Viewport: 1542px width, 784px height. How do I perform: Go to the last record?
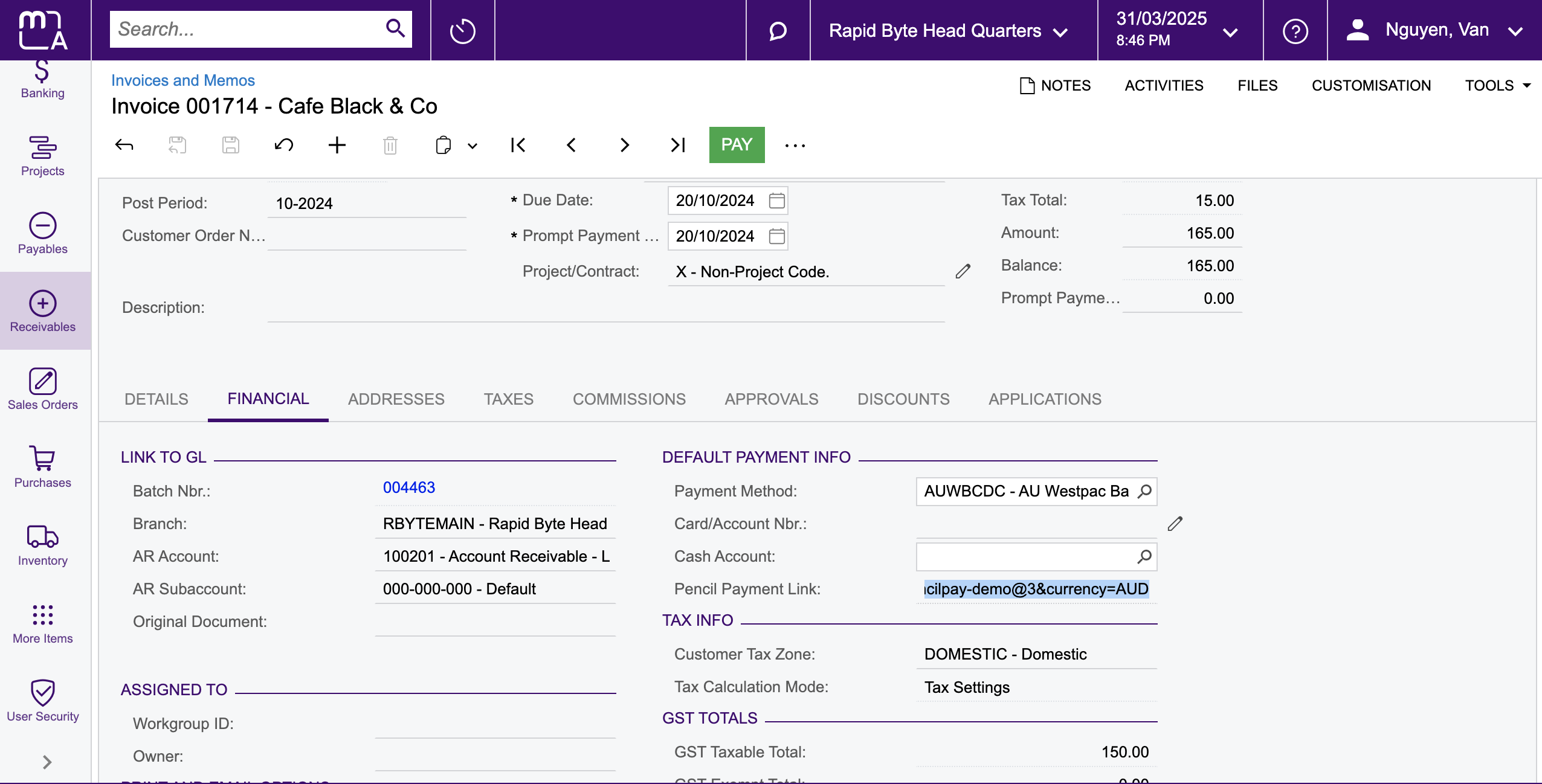point(677,145)
